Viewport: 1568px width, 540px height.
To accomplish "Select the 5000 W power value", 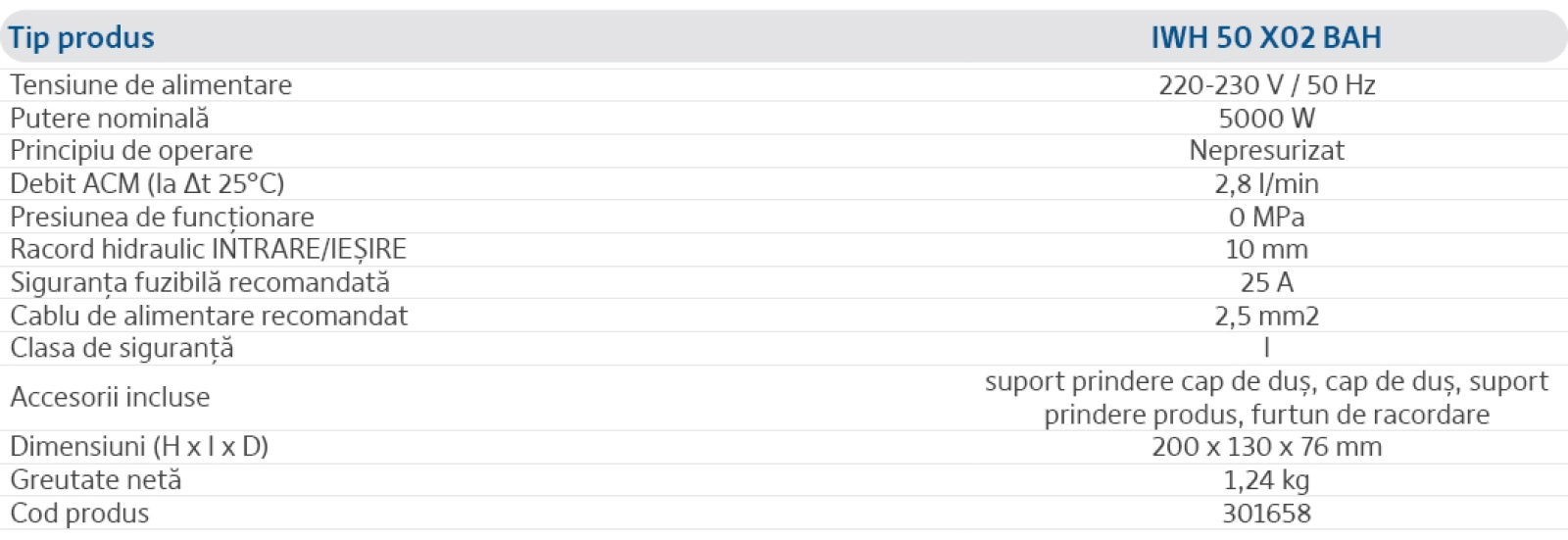I will tap(1266, 119).
